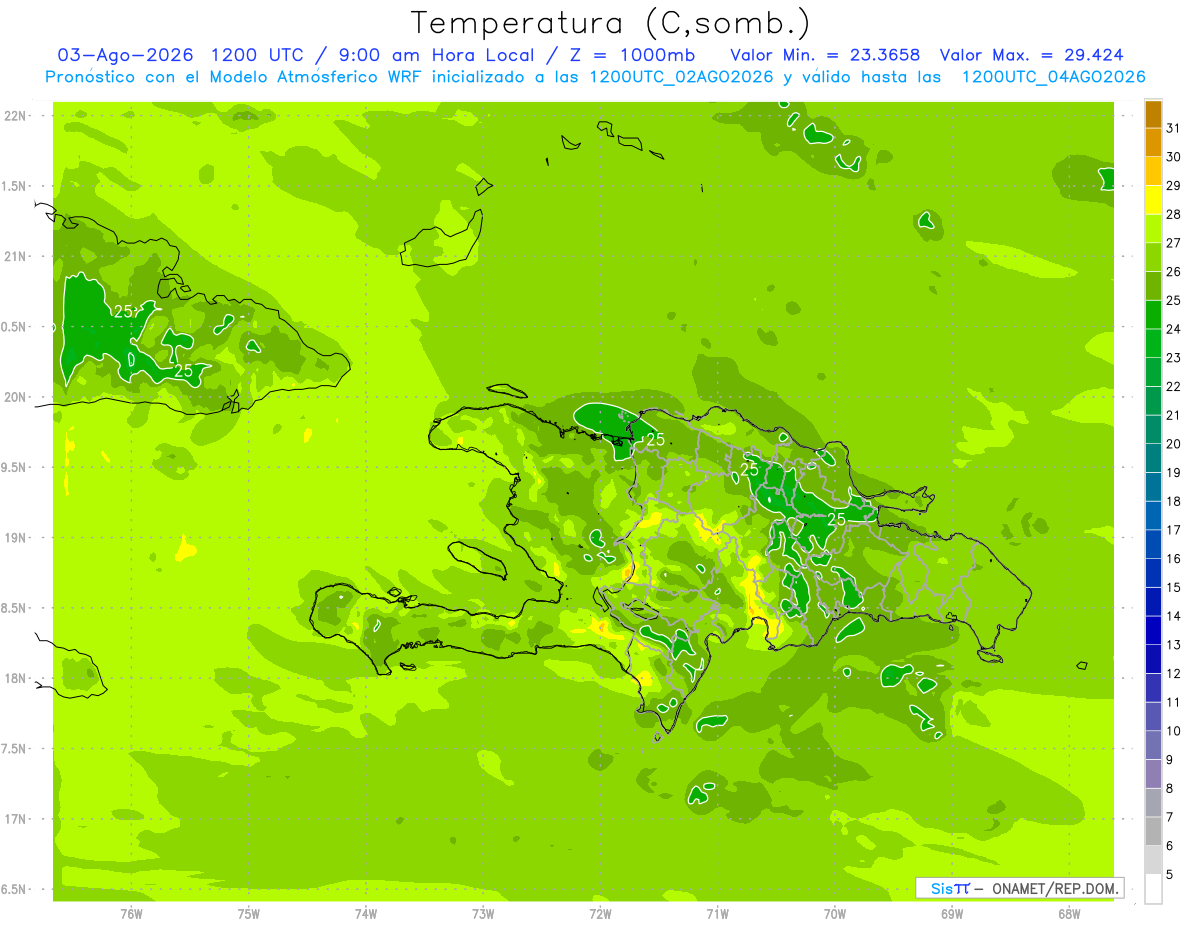
Task: Click the '20N' latitude axis label
Action: pyautogui.click(x=15, y=398)
